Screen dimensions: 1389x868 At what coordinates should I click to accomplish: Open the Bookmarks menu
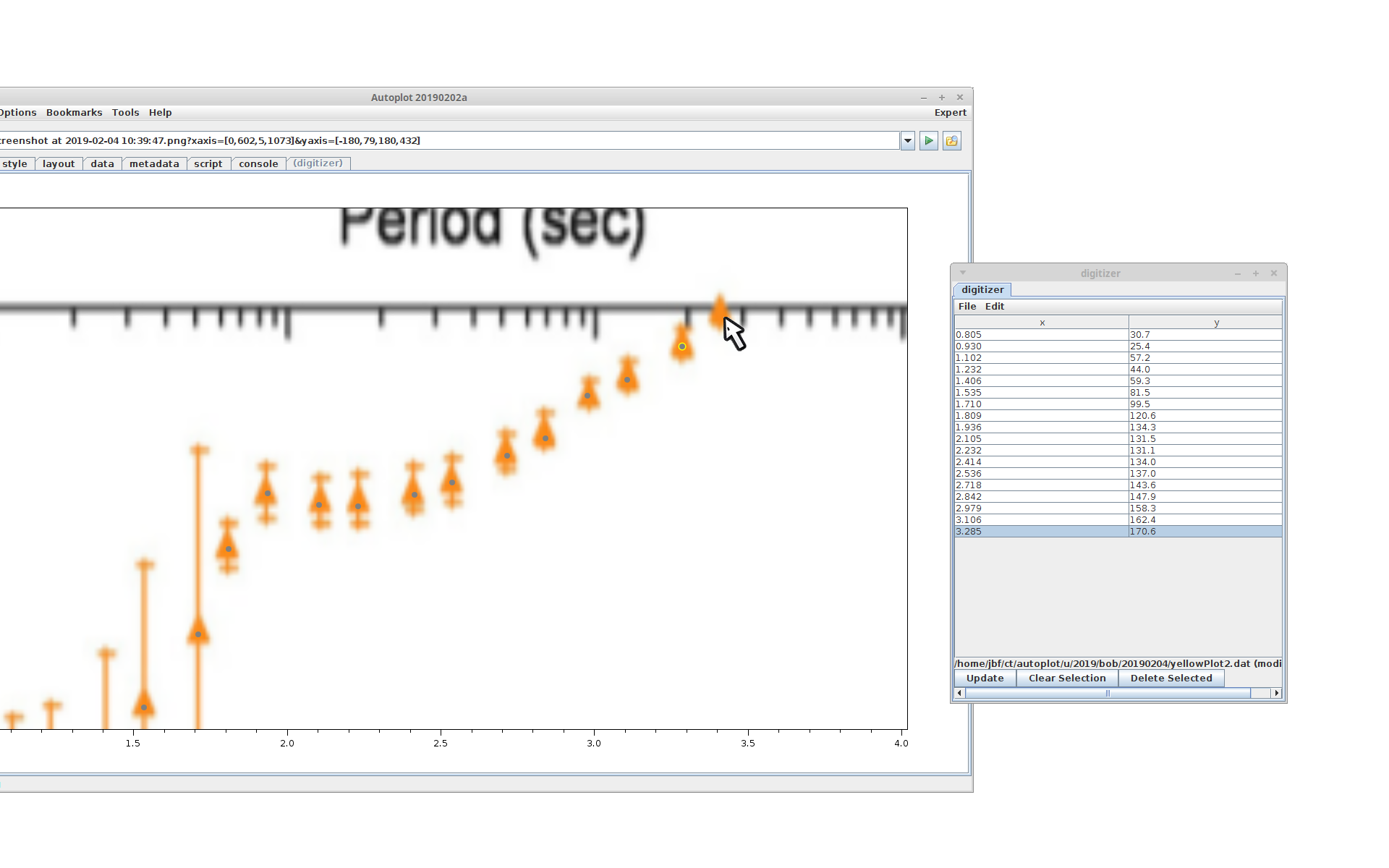coord(74,113)
